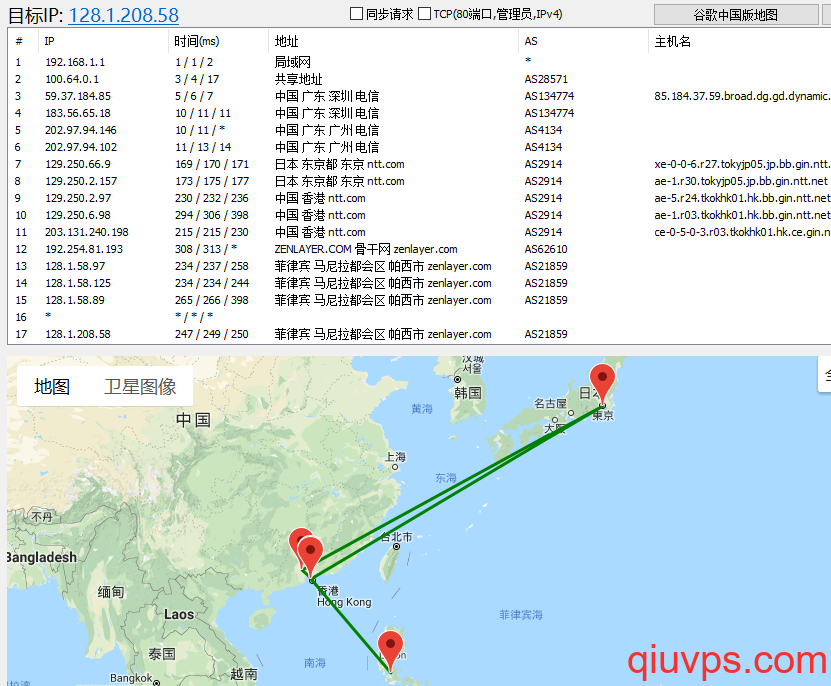Screen dimensions: 831x686
Task: Sort by the # column header
Action: pos(19,41)
